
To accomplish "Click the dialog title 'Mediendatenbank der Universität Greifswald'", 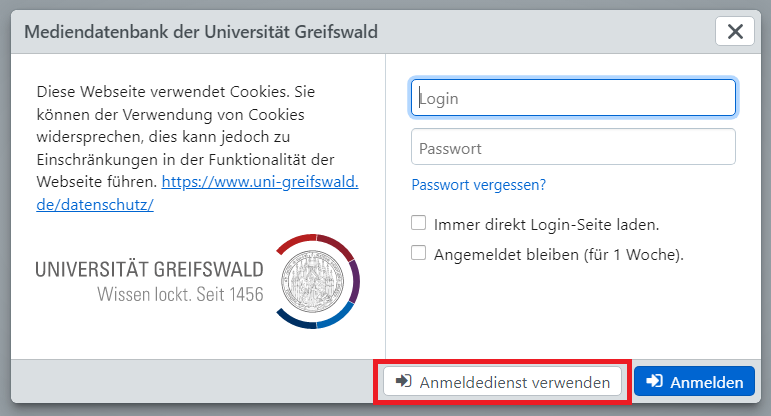I will (200, 32).
